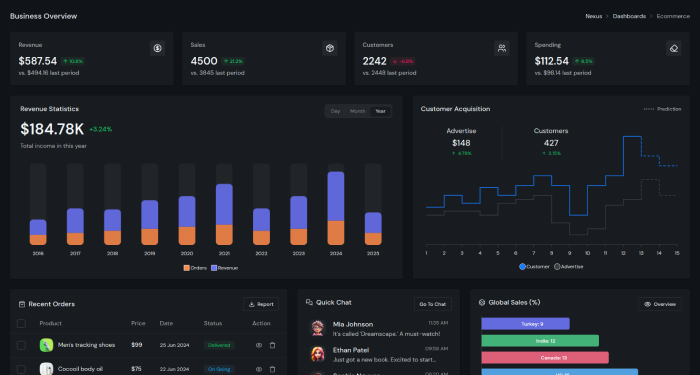Download the Recent Orders report
Image resolution: width=700 pixels, height=375 pixels.
(x=261, y=304)
